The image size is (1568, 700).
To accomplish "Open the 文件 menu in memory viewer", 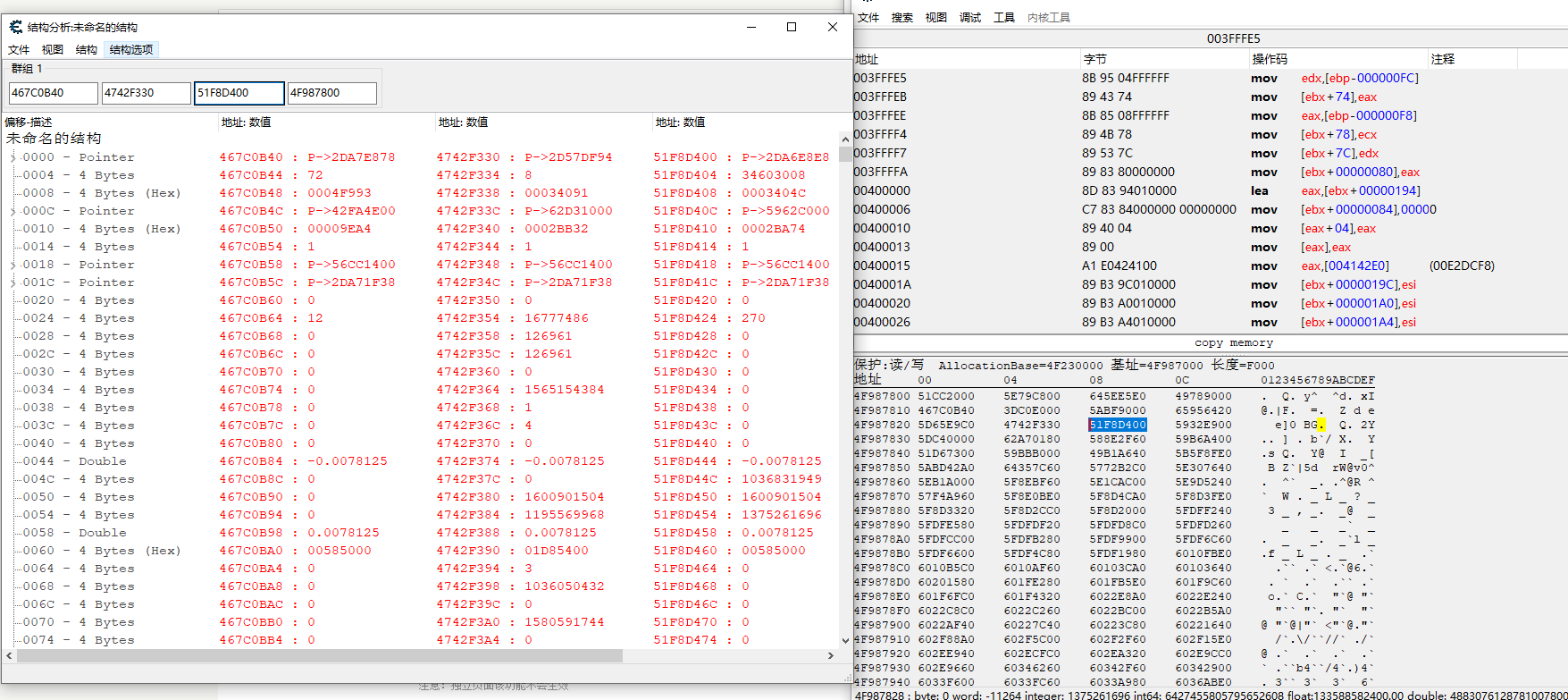I will click(x=868, y=18).
